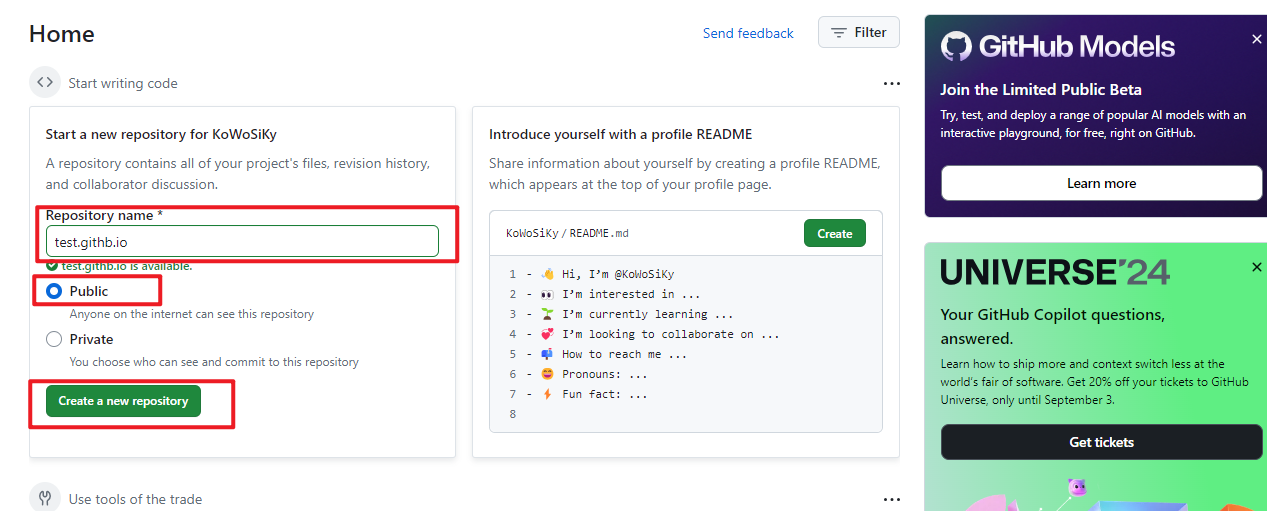Click the code brackets icon beside Start writing code
The image size is (1267, 511).
tap(44, 83)
